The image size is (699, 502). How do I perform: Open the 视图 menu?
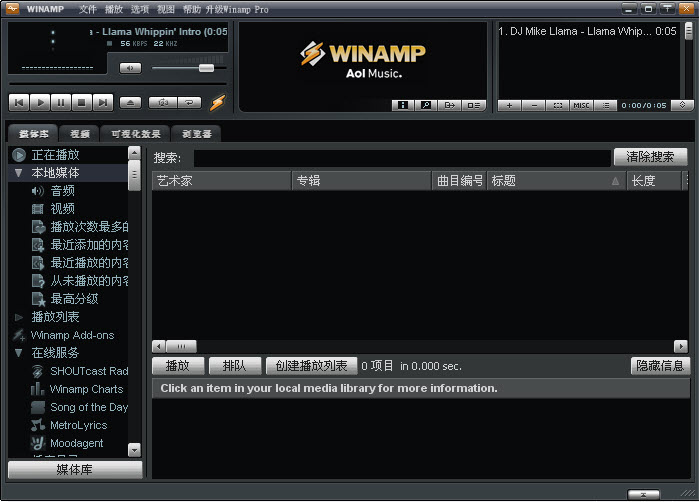pos(165,9)
